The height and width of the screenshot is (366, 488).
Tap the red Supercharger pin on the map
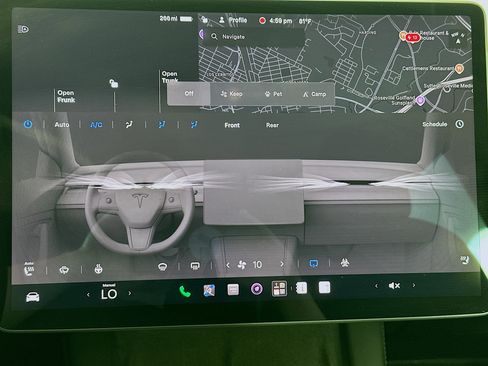(413, 38)
